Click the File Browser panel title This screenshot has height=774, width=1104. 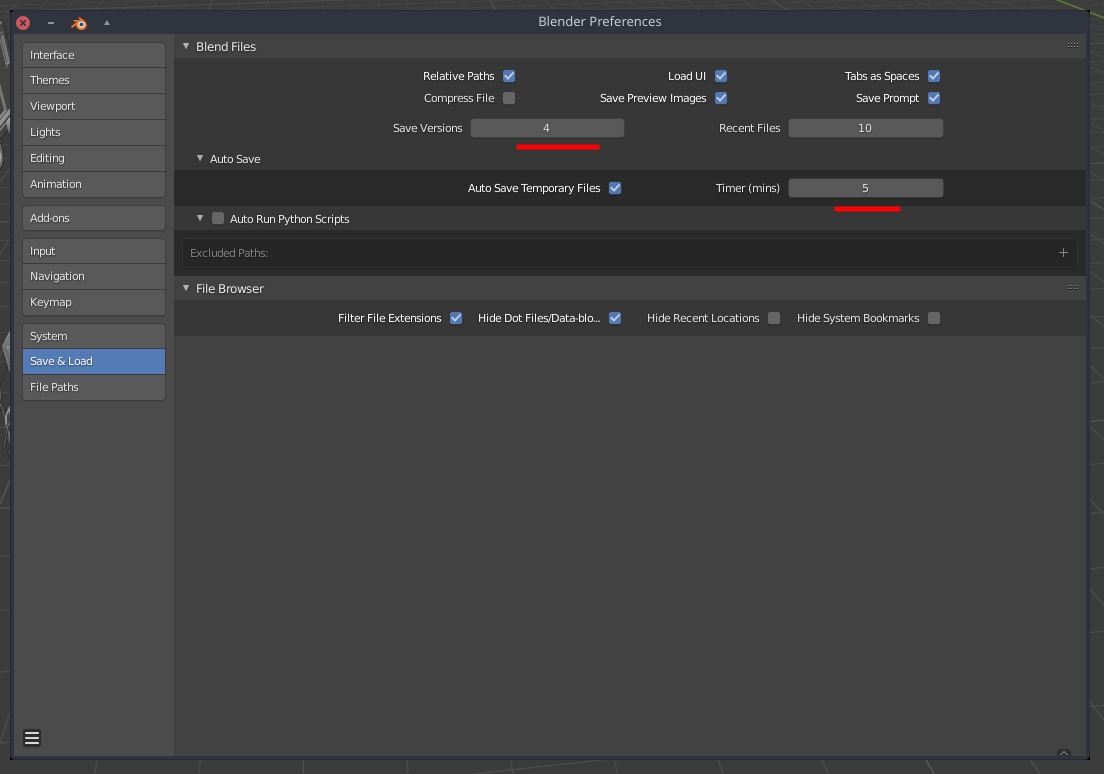click(230, 289)
